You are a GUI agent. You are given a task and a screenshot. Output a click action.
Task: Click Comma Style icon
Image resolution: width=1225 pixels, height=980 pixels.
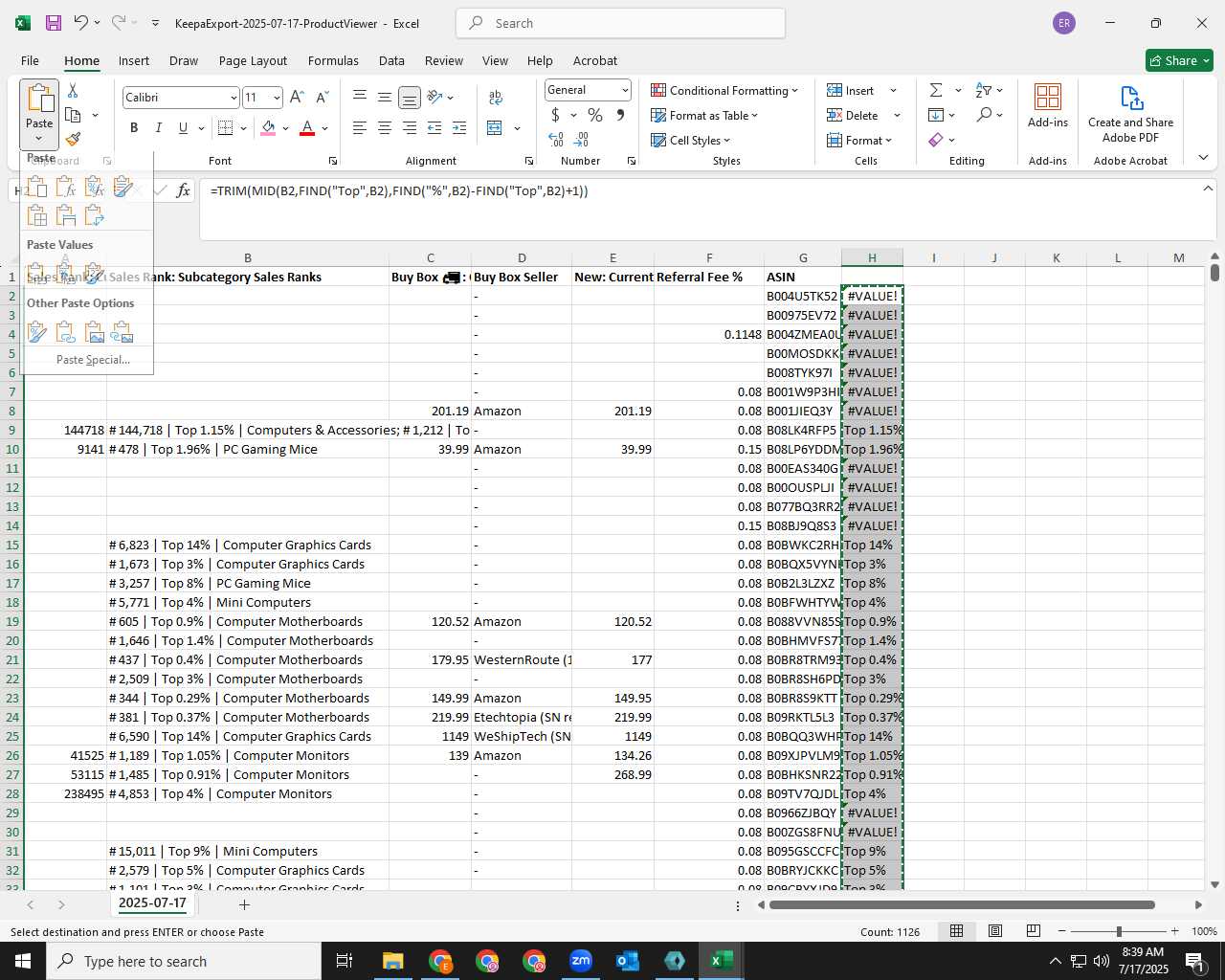(620, 115)
